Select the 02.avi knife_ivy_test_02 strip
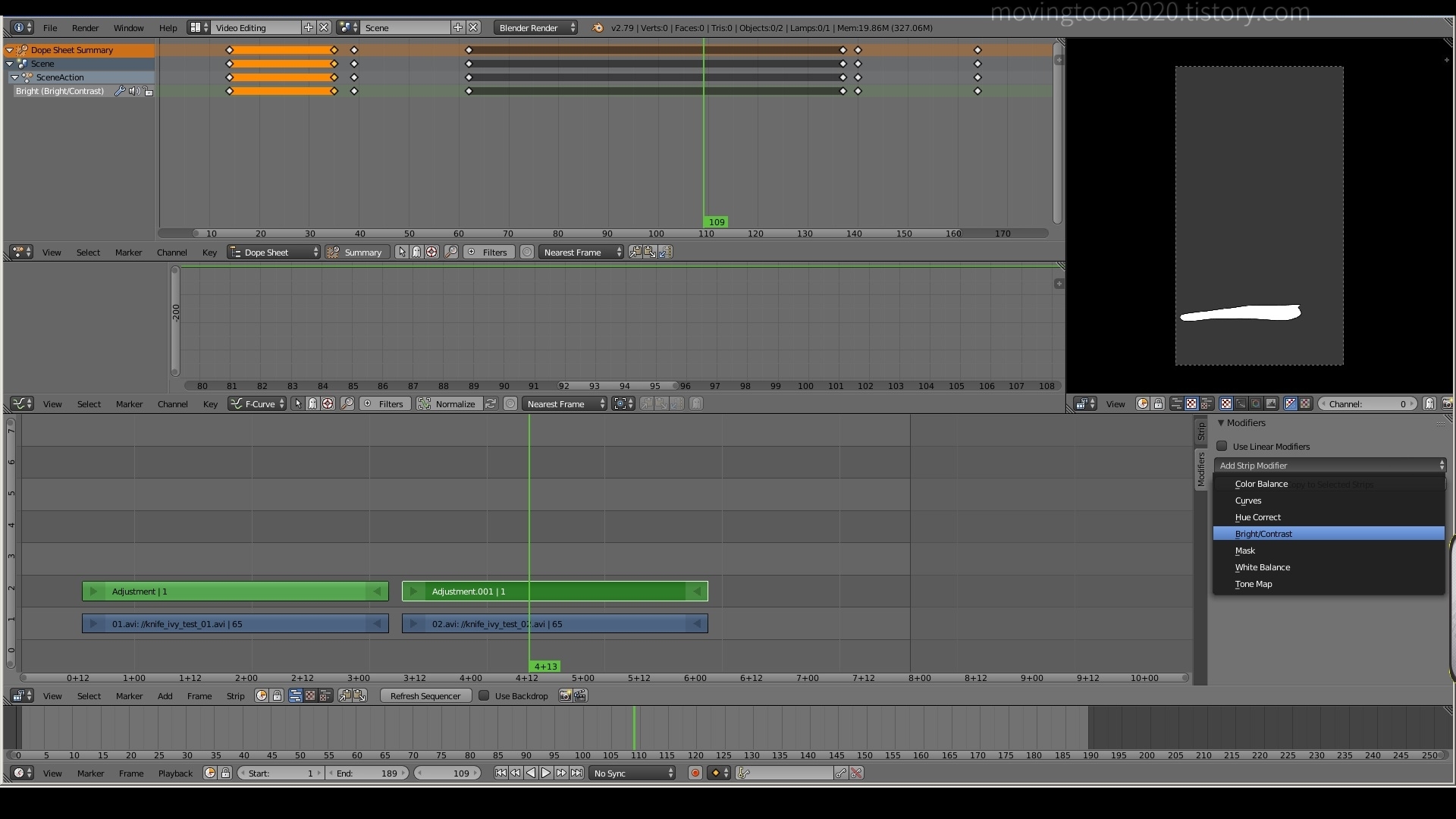 [x=554, y=624]
